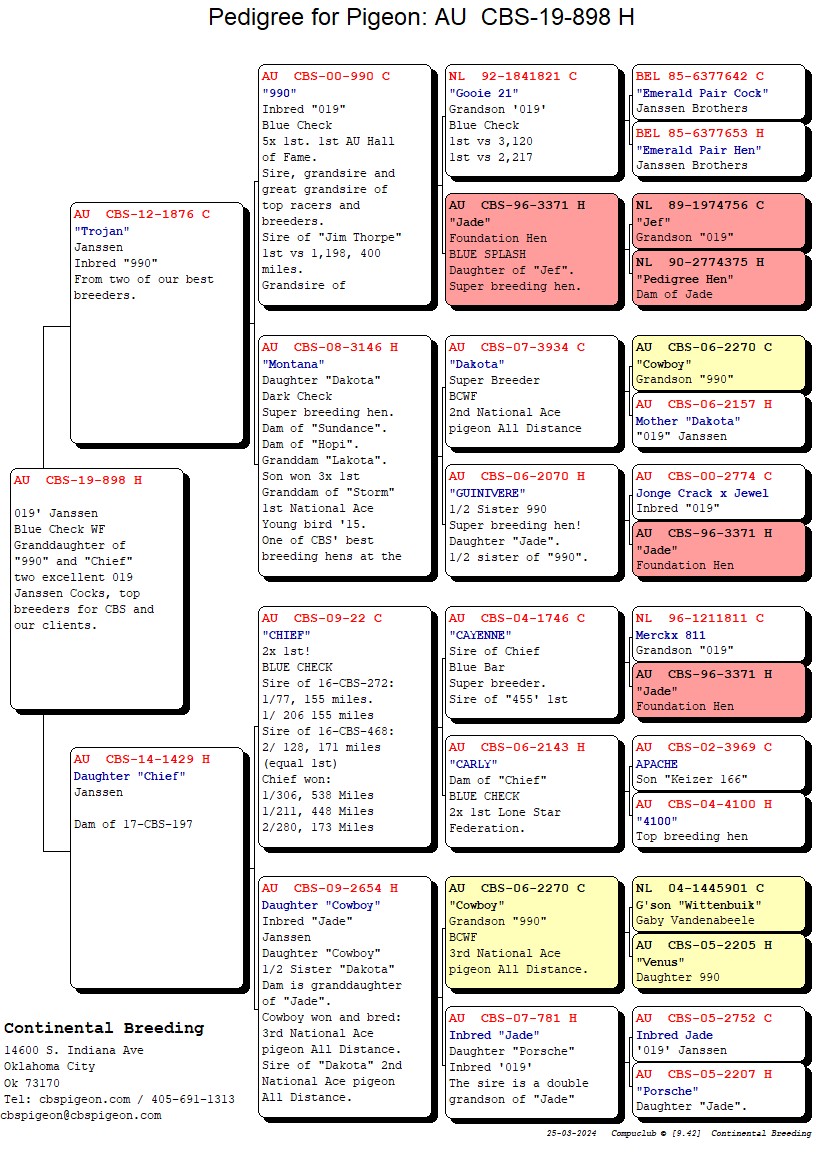
Task: Click the "Emerald Pair Cock" entry
Action: 718,92
